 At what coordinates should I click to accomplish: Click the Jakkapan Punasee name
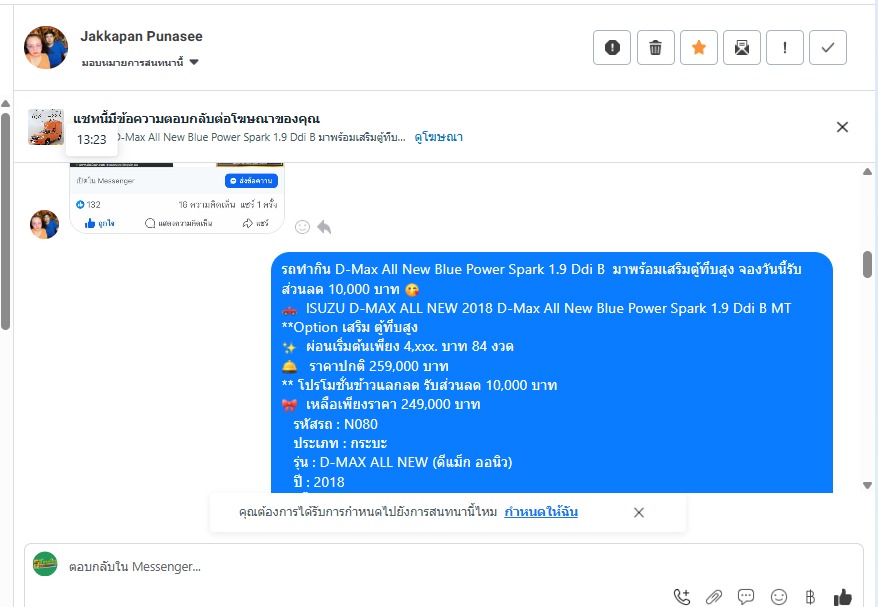click(141, 36)
